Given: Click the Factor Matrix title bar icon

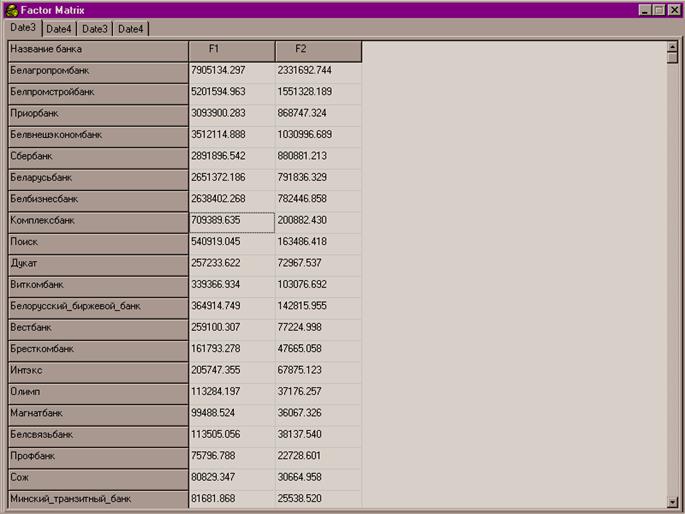Looking at the screenshot, I should (x=10, y=9).
